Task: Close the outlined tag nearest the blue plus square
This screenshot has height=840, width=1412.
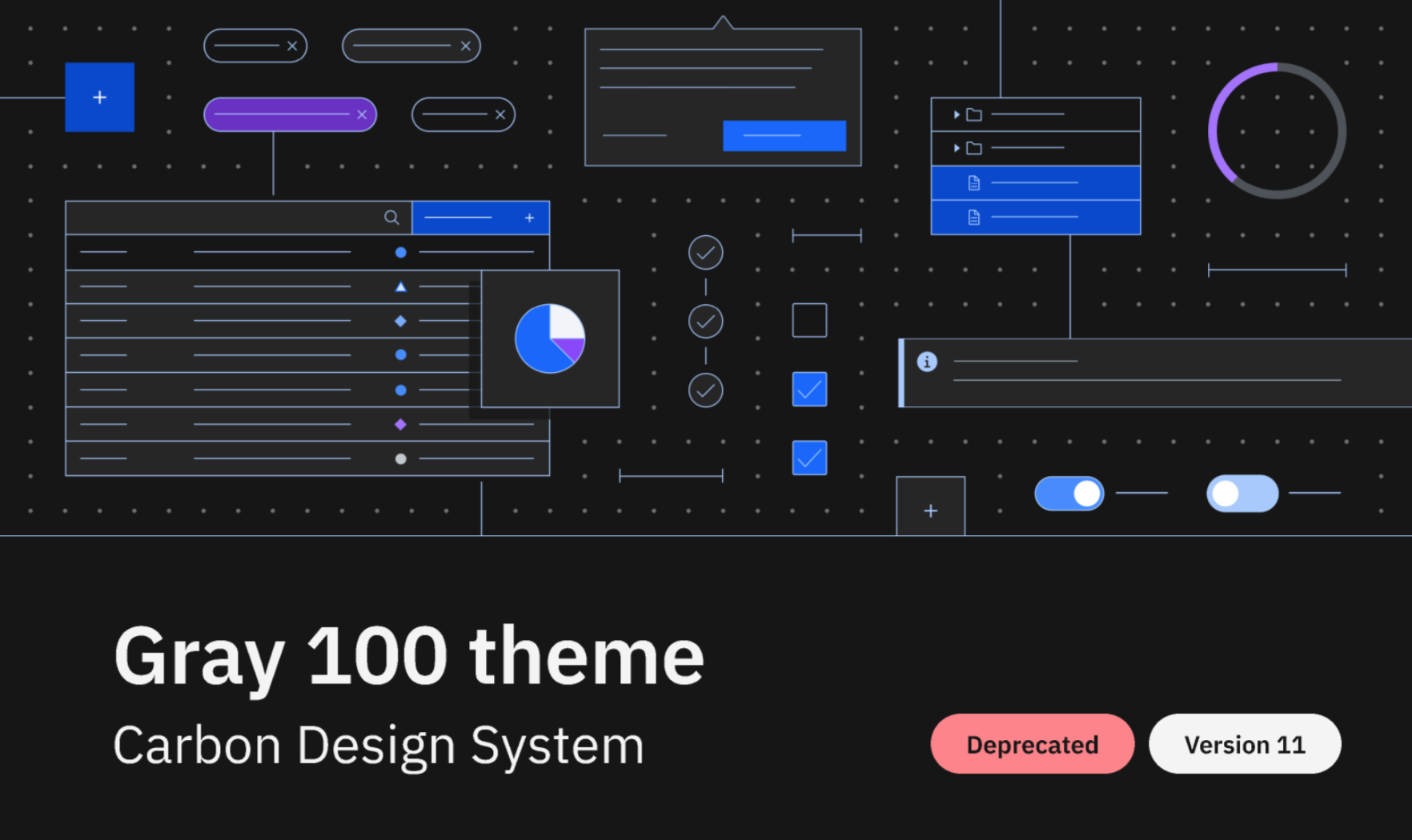Action: pyautogui.click(x=292, y=46)
